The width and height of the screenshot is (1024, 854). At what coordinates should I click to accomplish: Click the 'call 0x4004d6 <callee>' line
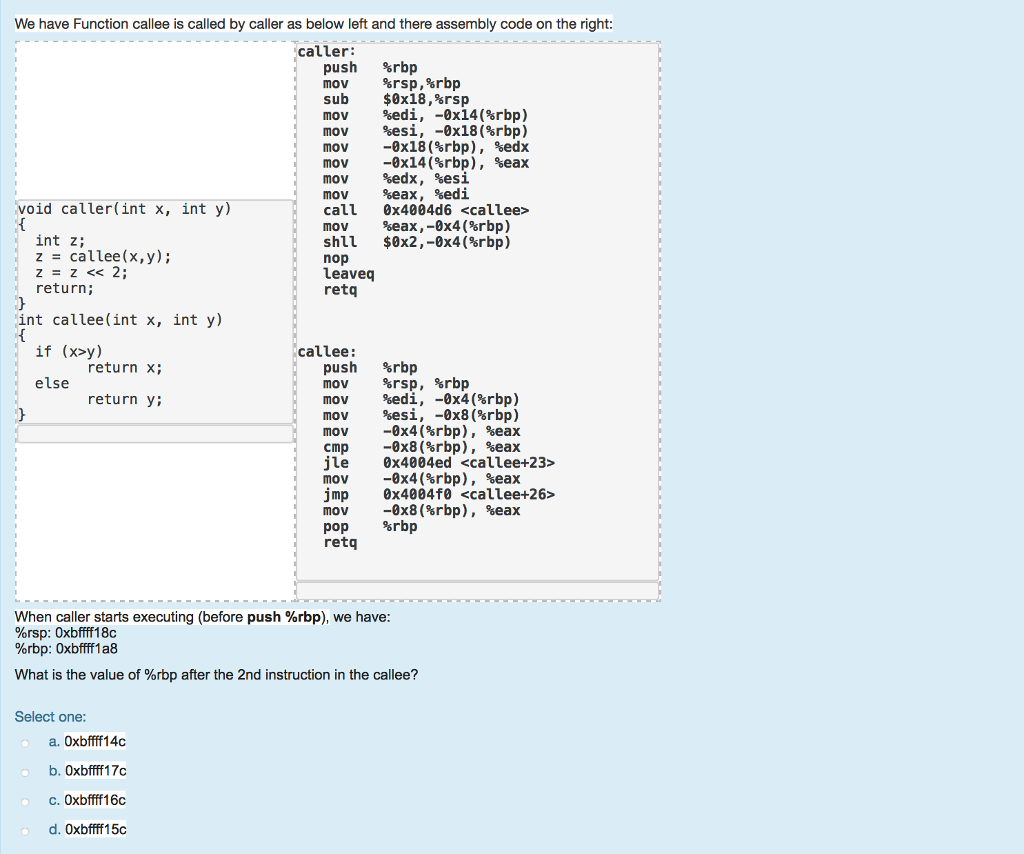pos(426,210)
